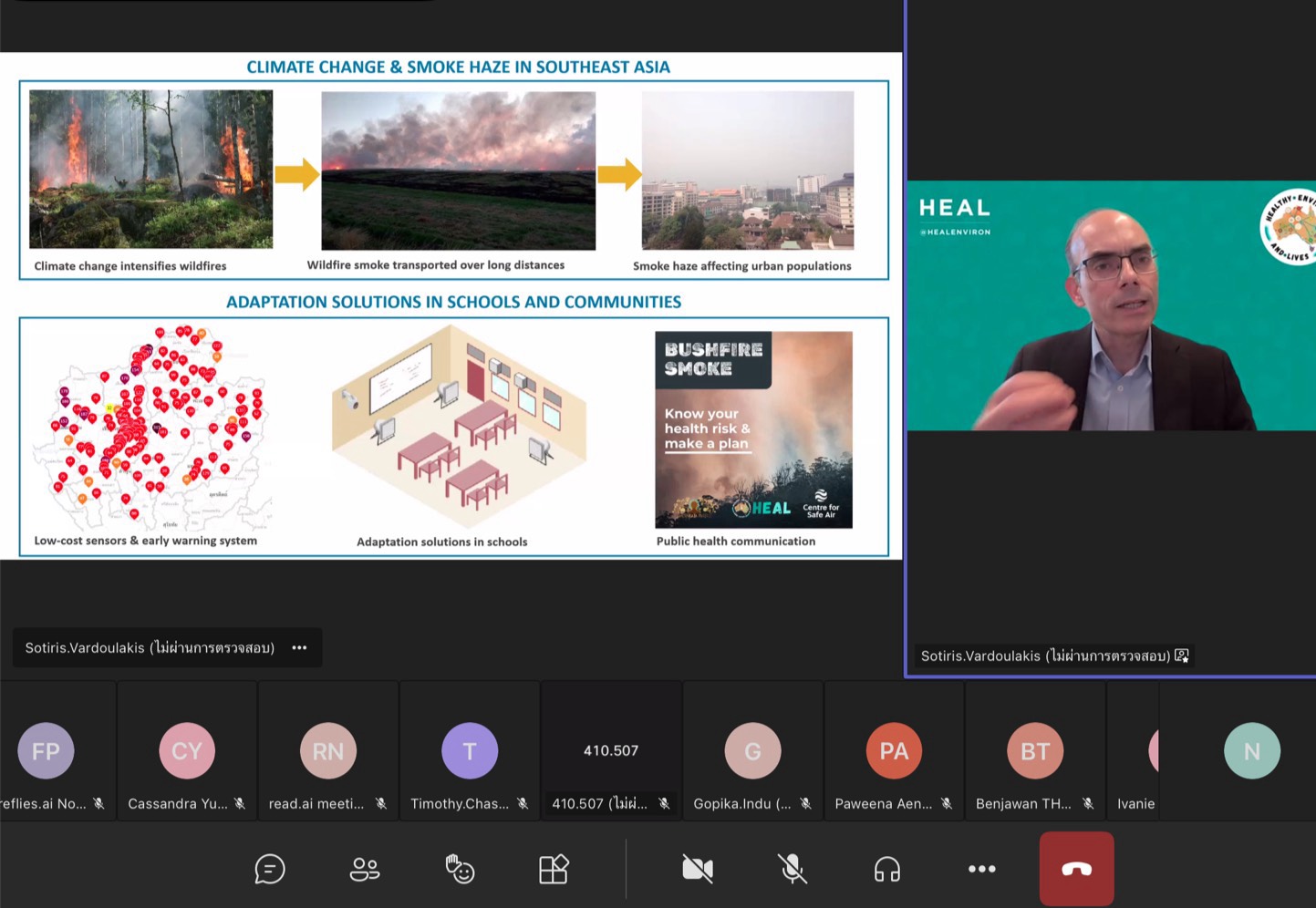1316x908 pixels.
Task: Click the pin icon on speaker name
Action: (1182, 655)
